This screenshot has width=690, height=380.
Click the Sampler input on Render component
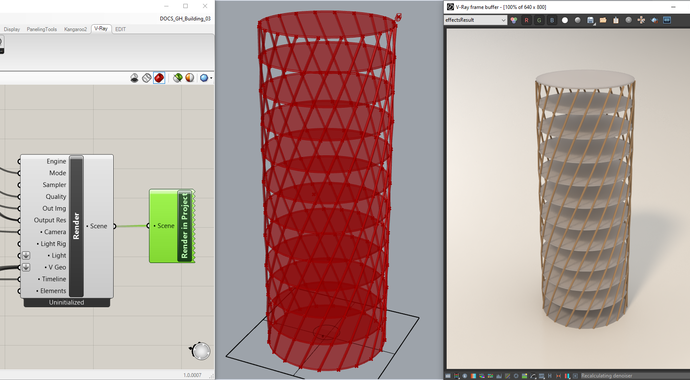(x=54, y=185)
